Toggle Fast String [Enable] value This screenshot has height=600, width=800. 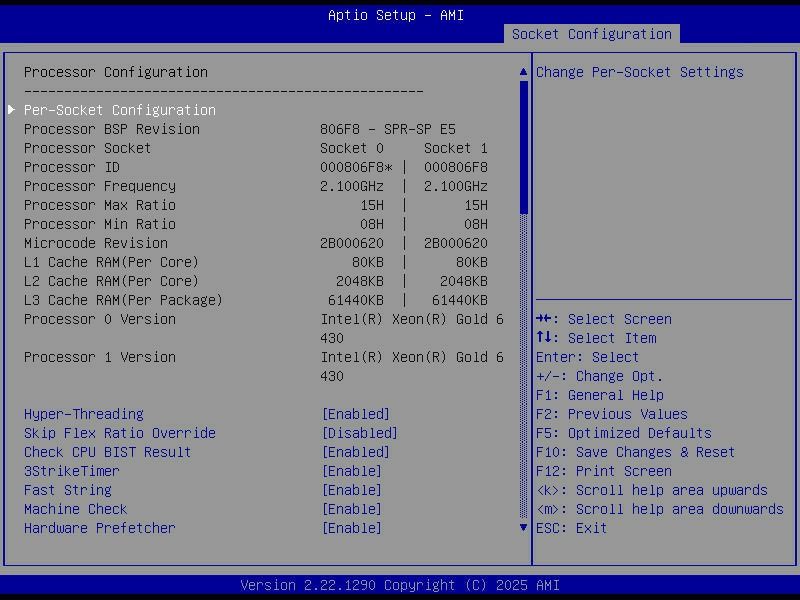(x=352, y=490)
